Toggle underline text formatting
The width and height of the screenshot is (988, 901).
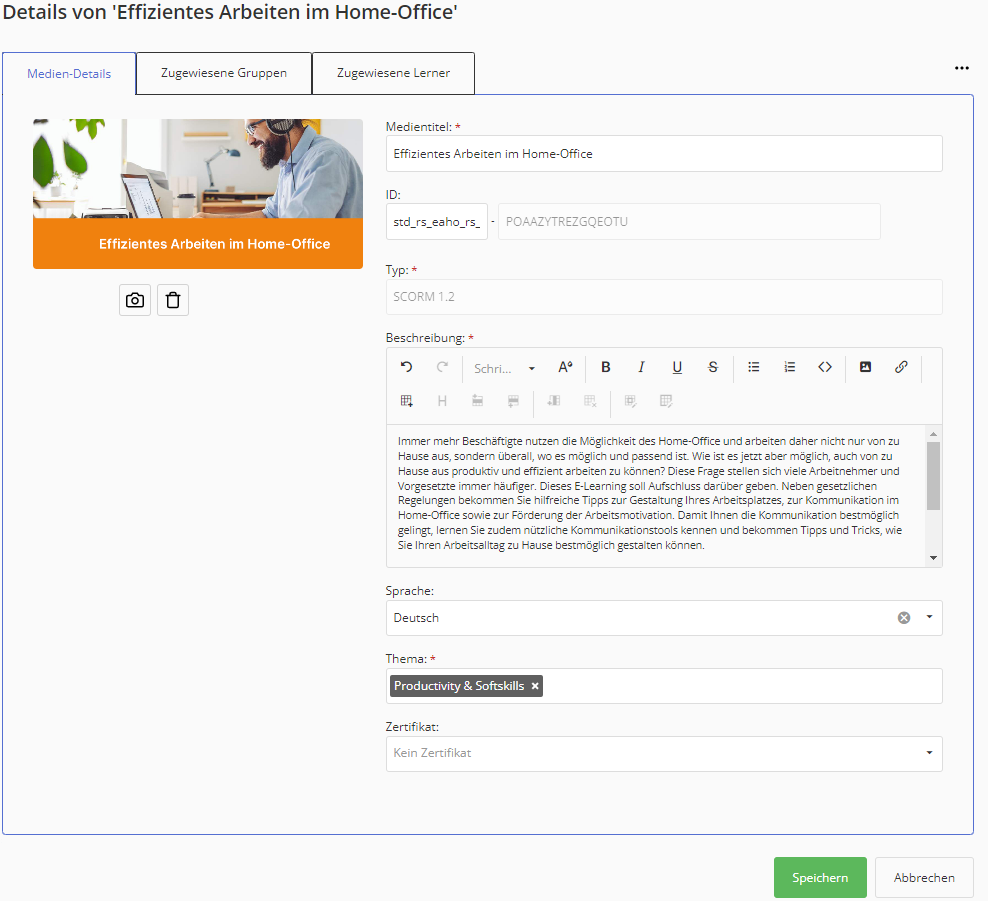pyautogui.click(x=677, y=367)
